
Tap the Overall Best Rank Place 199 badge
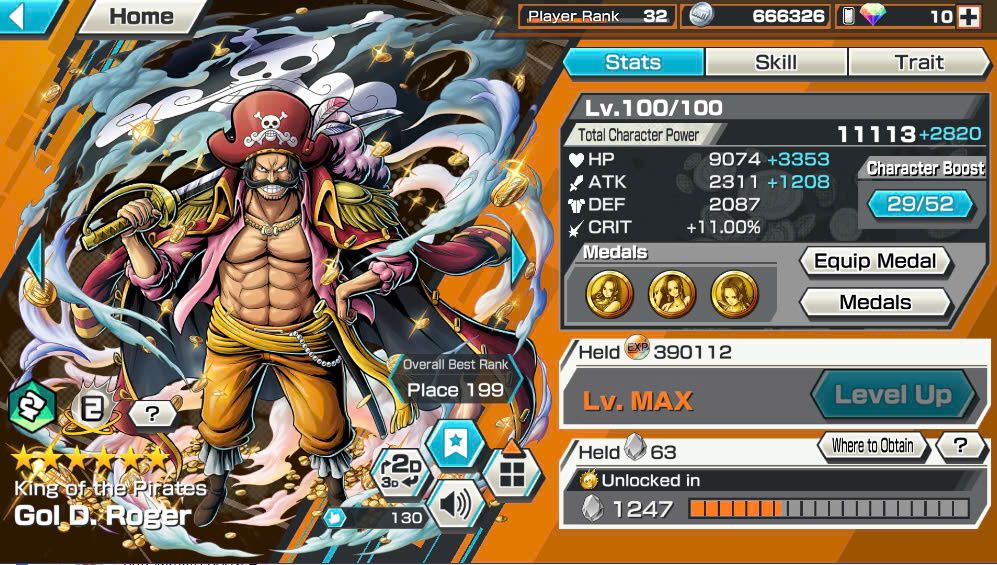coord(456,379)
